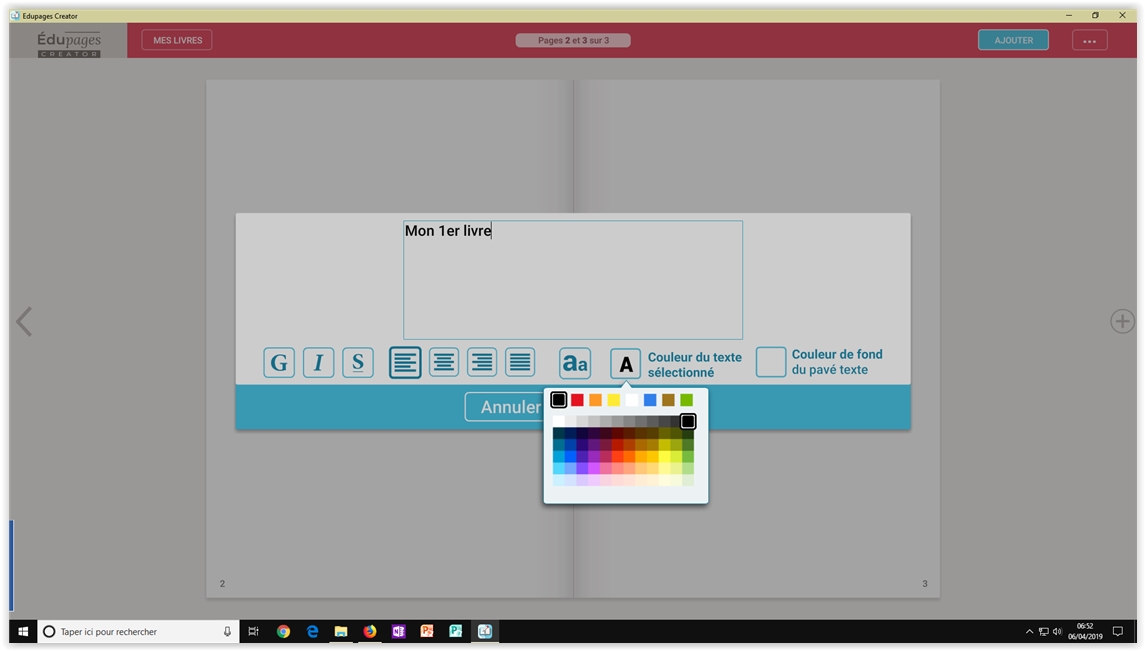1145x651 pixels.
Task: Go to previous page with left arrow
Action: (24, 321)
